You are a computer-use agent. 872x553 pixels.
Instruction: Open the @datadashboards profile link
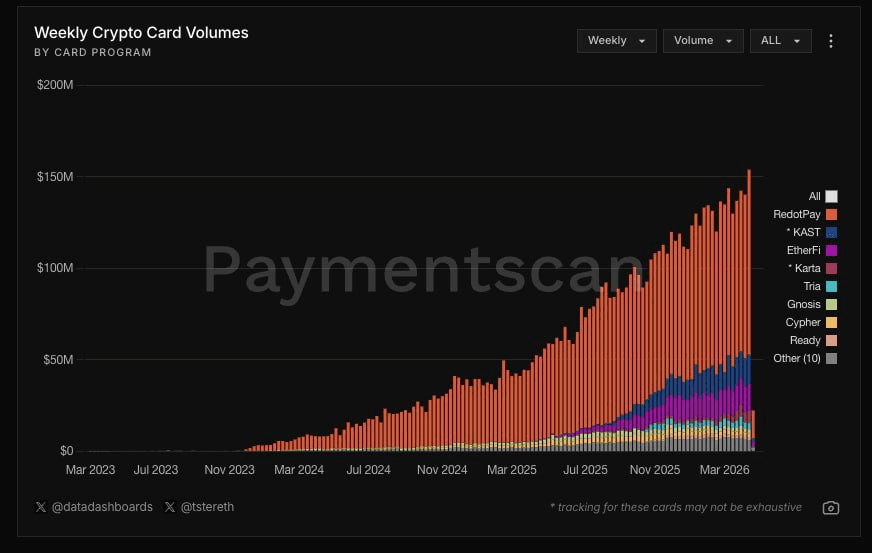coord(101,507)
